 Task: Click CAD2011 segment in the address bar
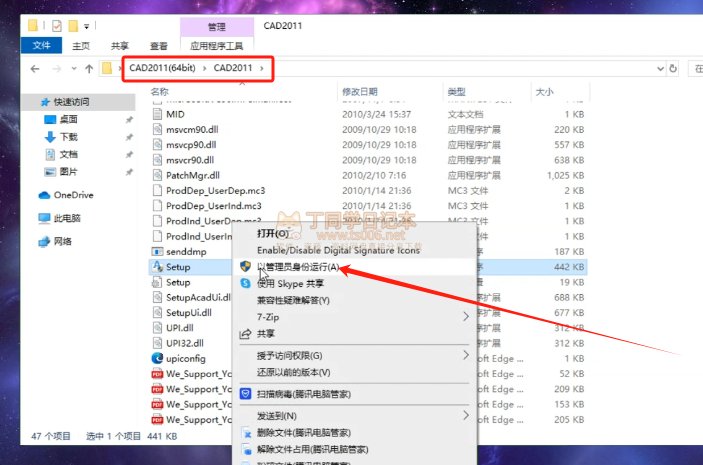pyautogui.click(x=233, y=68)
